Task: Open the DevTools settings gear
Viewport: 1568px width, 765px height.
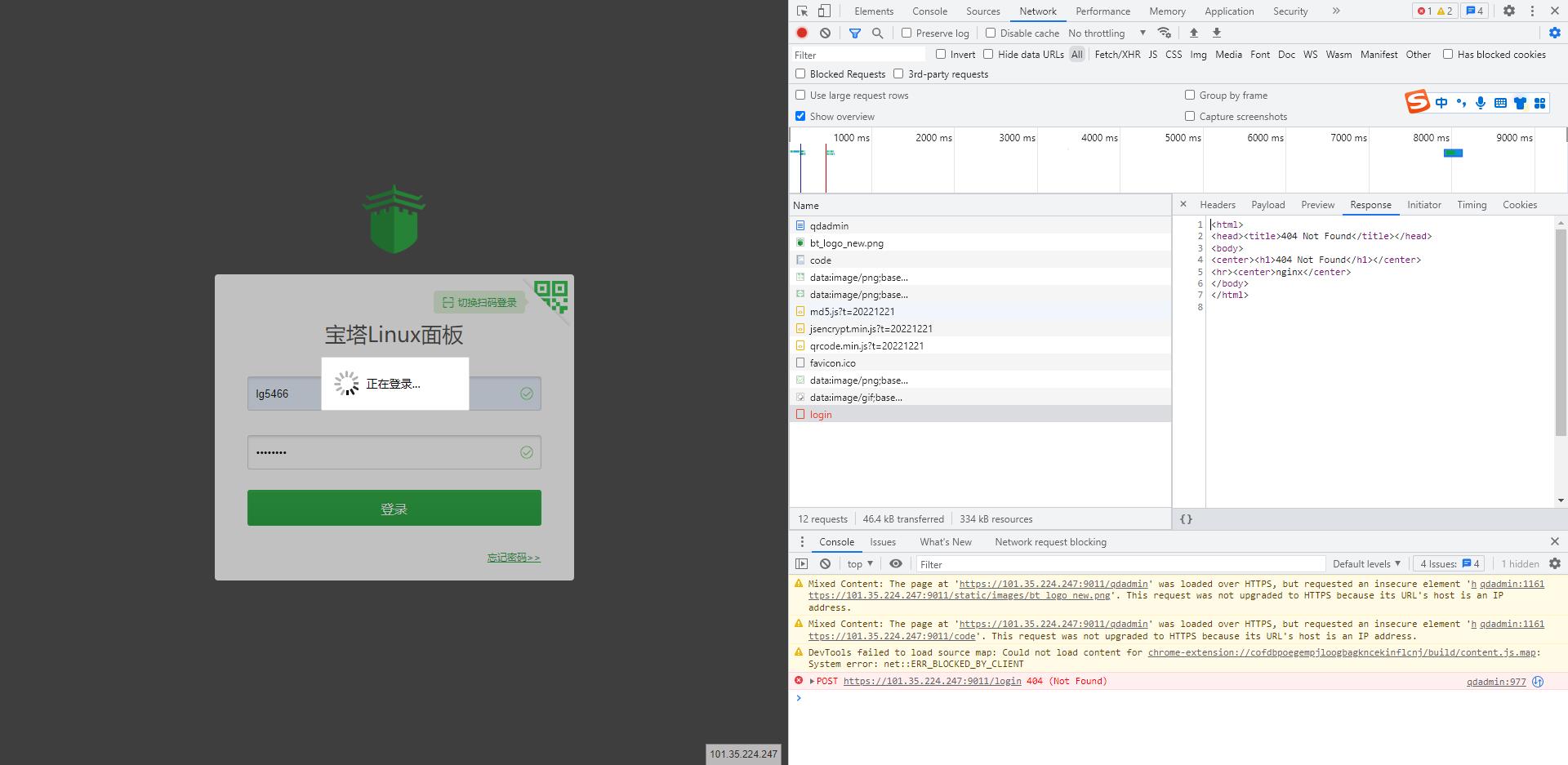Action: point(1509,11)
